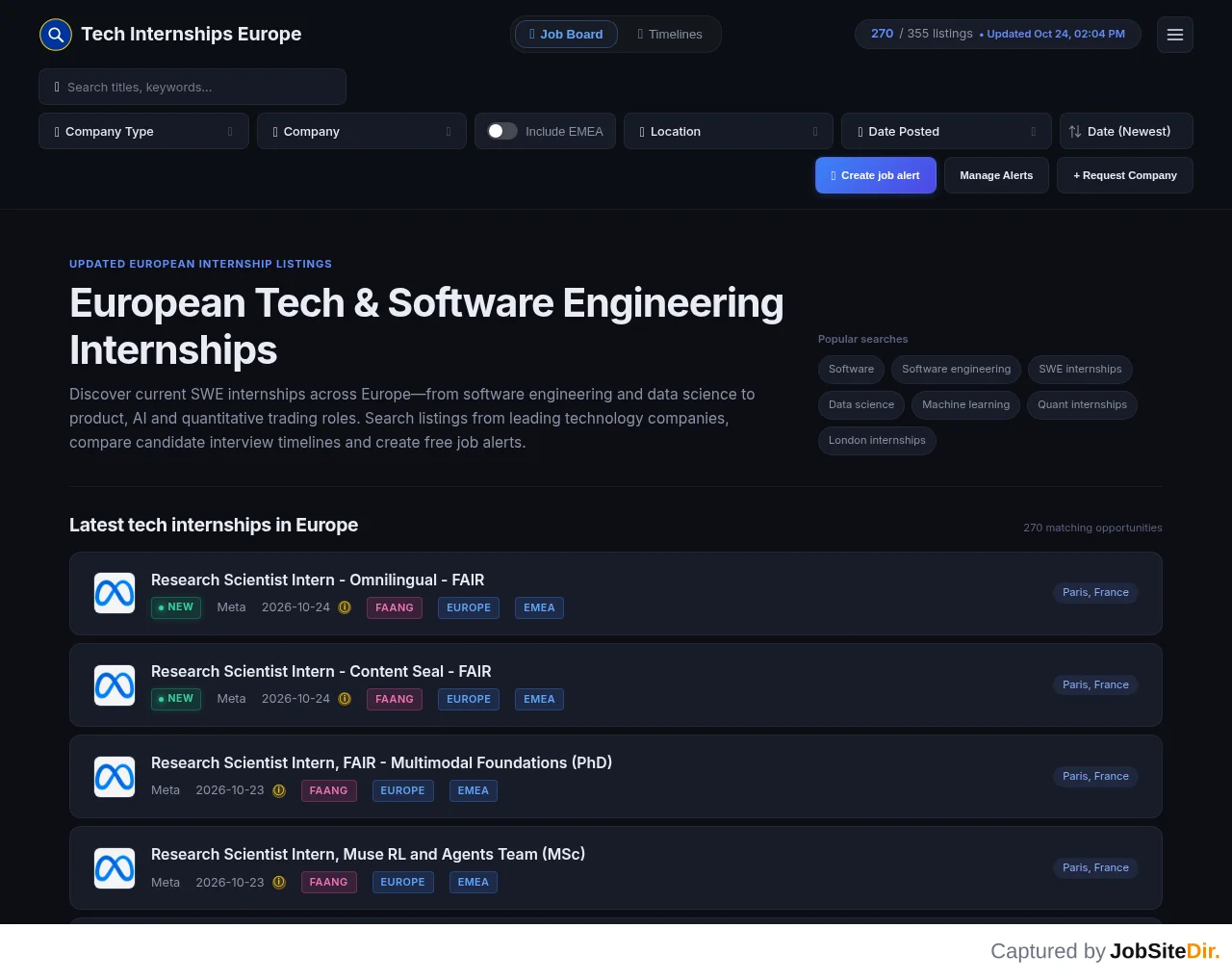The width and height of the screenshot is (1232, 980).
Task: Select the Machine learning search chip
Action: click(966, 404)
